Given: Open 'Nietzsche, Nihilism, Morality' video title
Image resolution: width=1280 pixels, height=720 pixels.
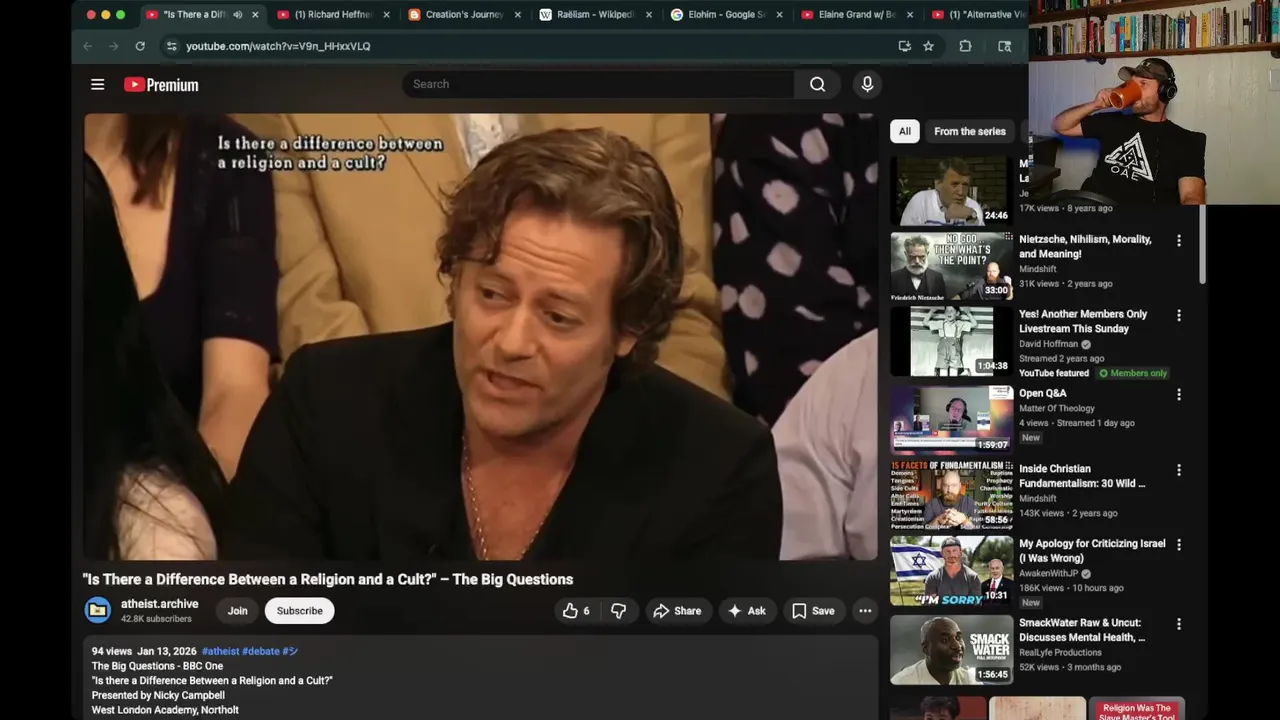Looking at the screenshot, I should (1085, 247).
